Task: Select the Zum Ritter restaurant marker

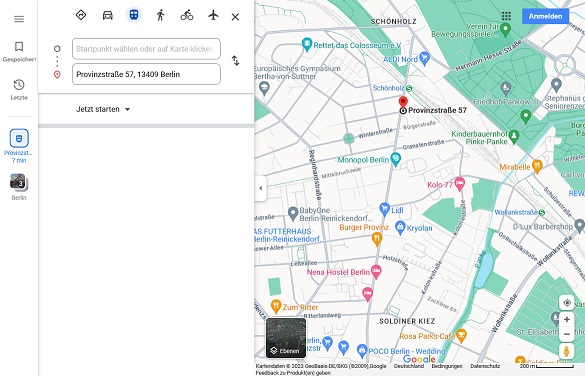Action: pos(276,306)
